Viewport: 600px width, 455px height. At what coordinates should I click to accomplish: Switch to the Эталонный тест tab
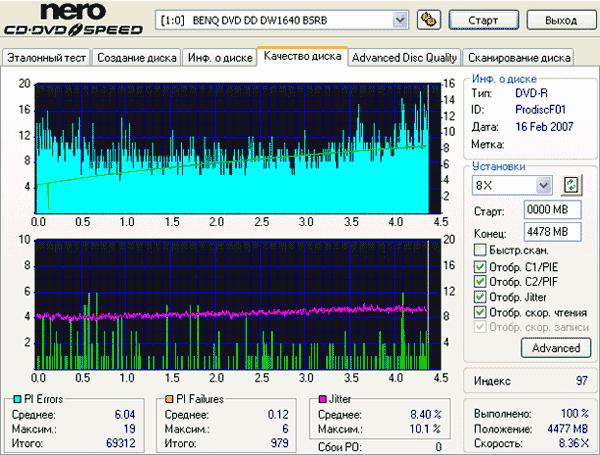point(47,58)
